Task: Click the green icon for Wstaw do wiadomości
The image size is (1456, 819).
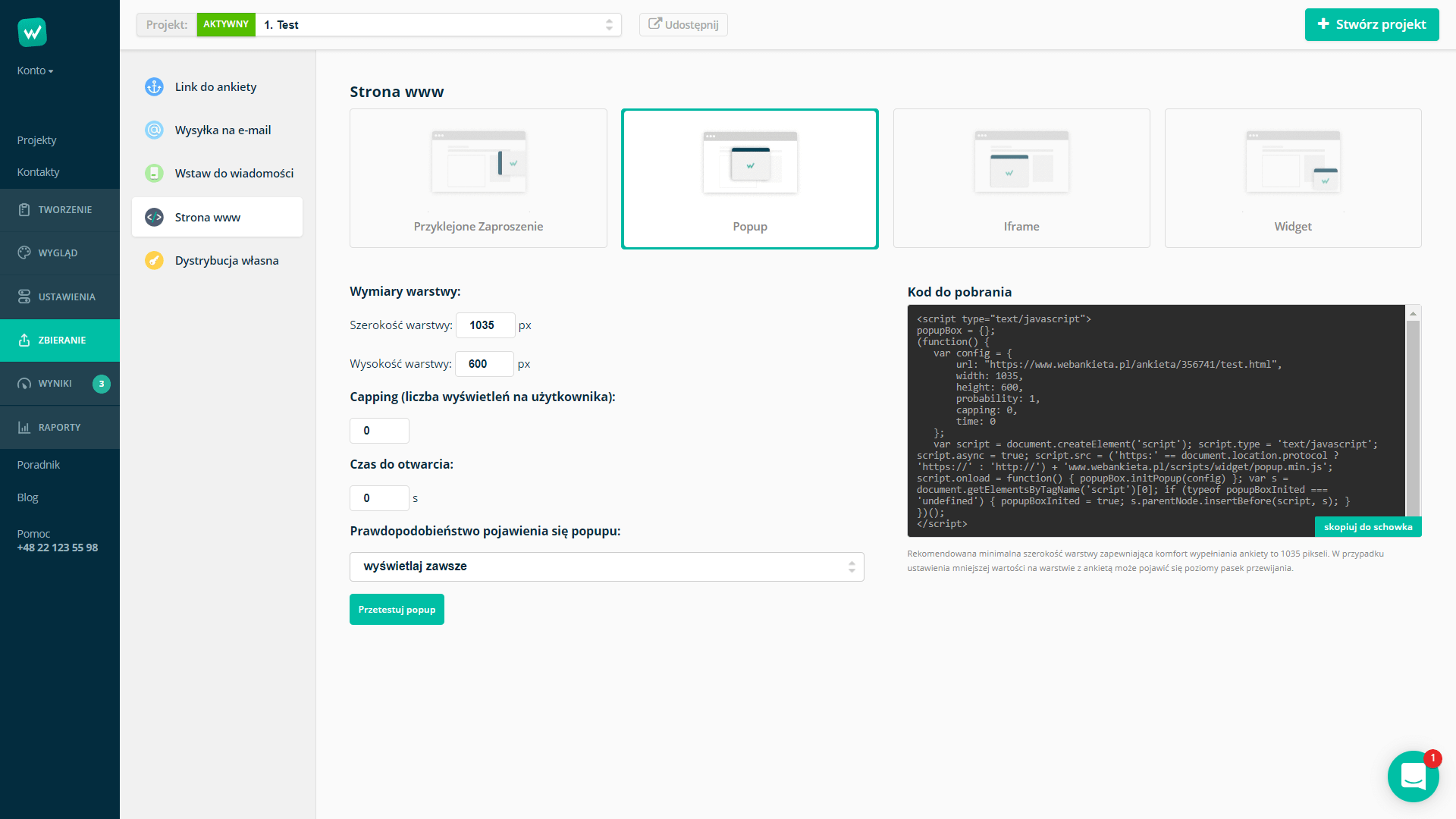Action: [x=154, y=173]
